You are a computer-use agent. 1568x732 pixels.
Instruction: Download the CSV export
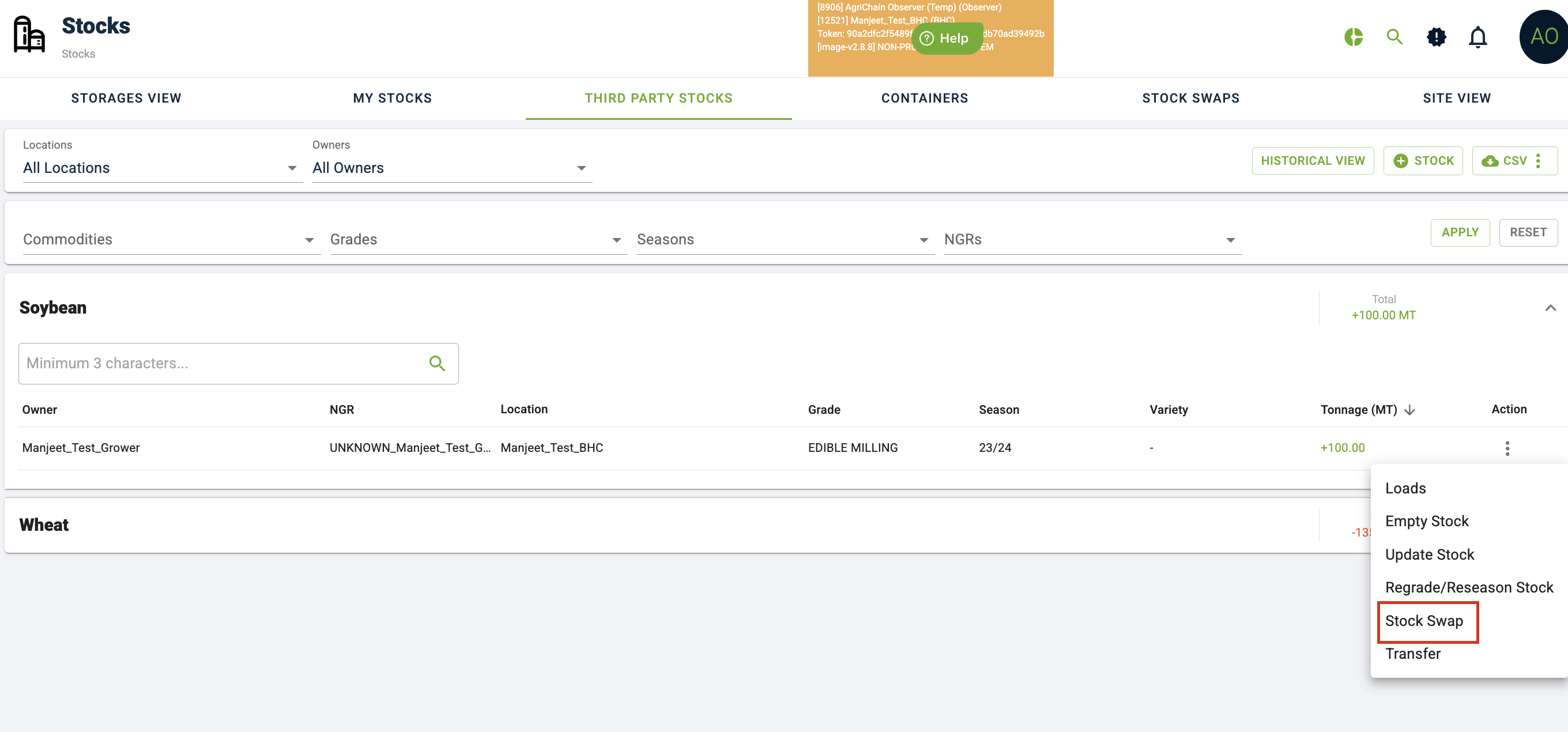tap(1503, 161)
